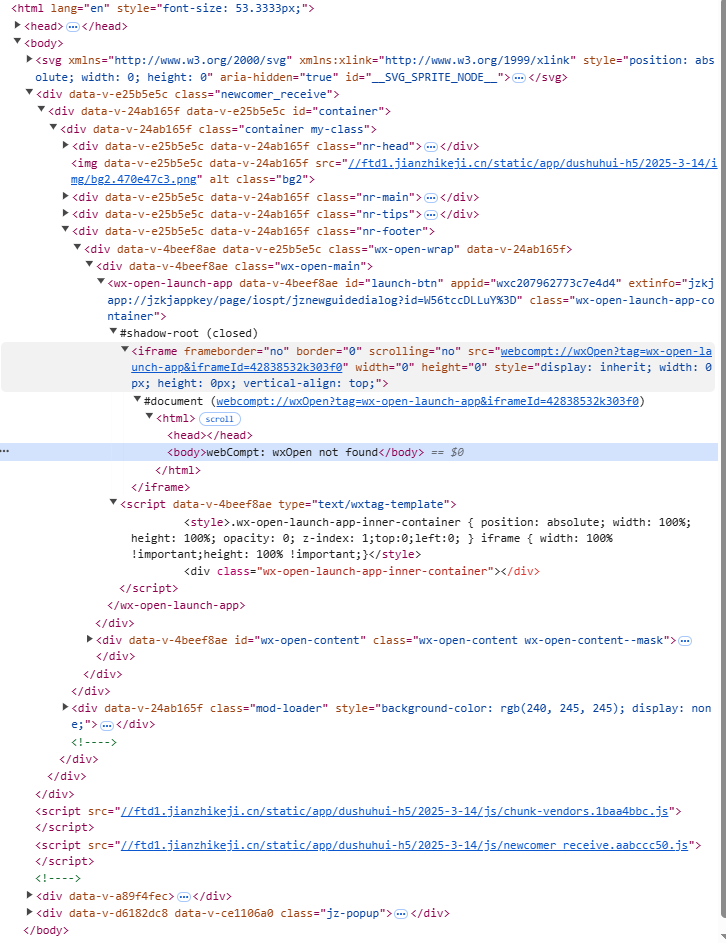Collapse the html node inside the iframe
Image resolution: width=726 pixels, height=943 pixels.
[149, 417]
